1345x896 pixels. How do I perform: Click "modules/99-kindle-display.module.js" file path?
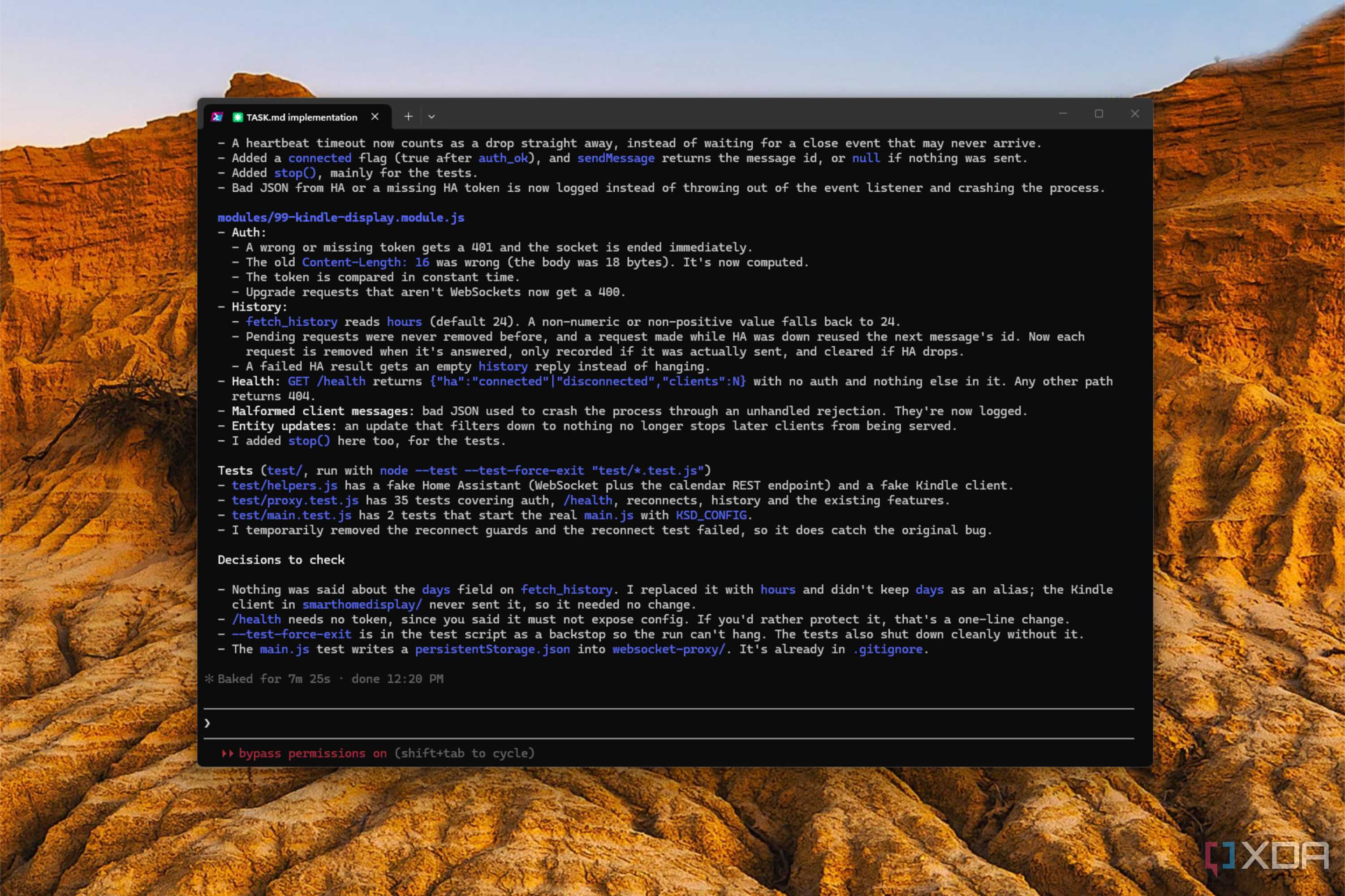(x=341, y=218)
